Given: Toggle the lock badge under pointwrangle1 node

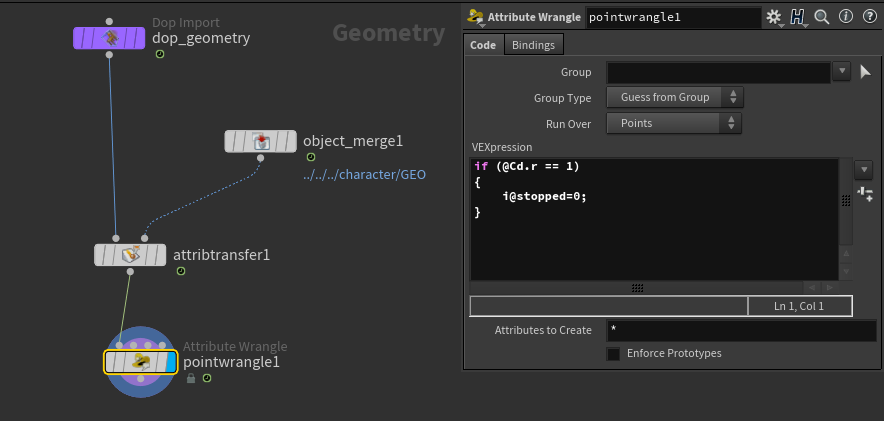Looking at the screenshot, I should 190,379.
